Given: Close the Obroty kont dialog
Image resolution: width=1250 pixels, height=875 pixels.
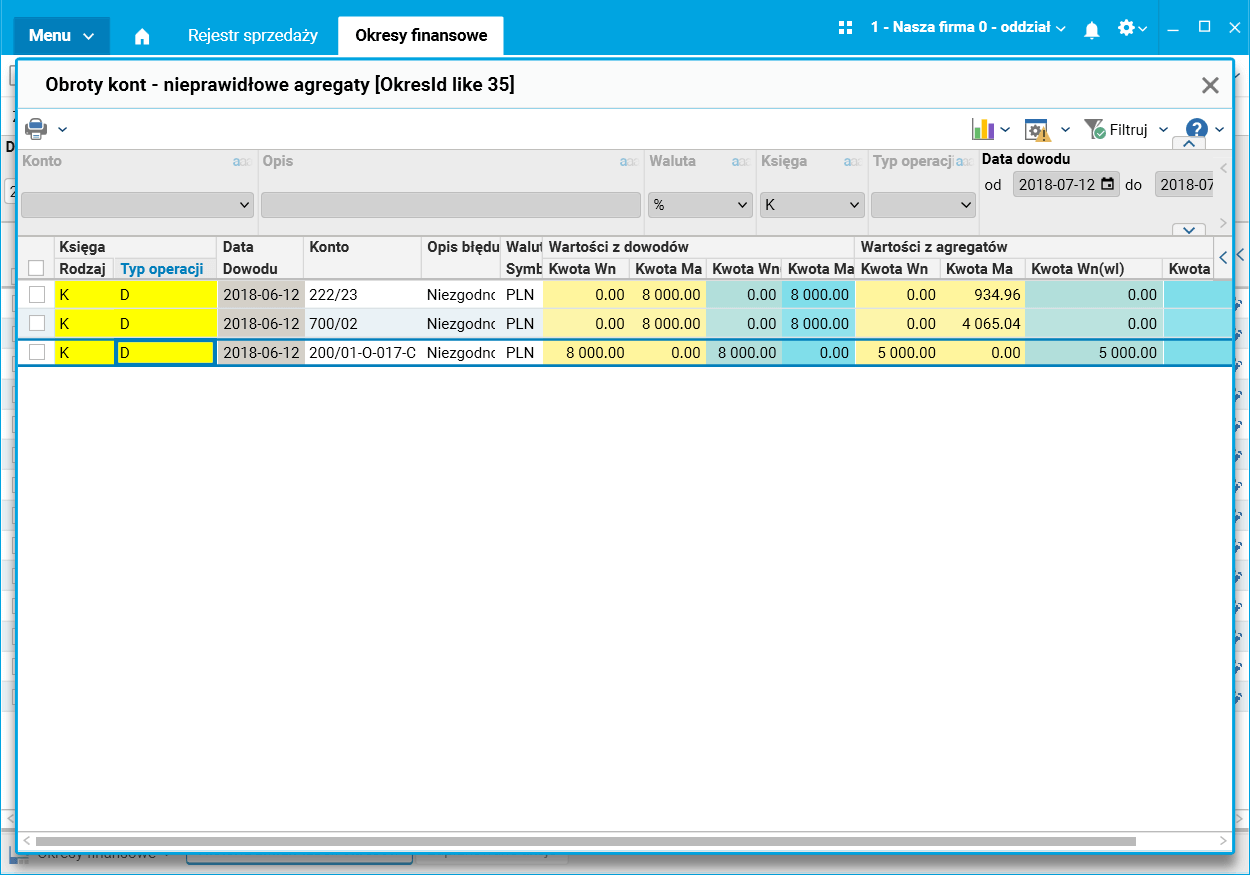Looking at the screenshot, I should (1210, 86).
